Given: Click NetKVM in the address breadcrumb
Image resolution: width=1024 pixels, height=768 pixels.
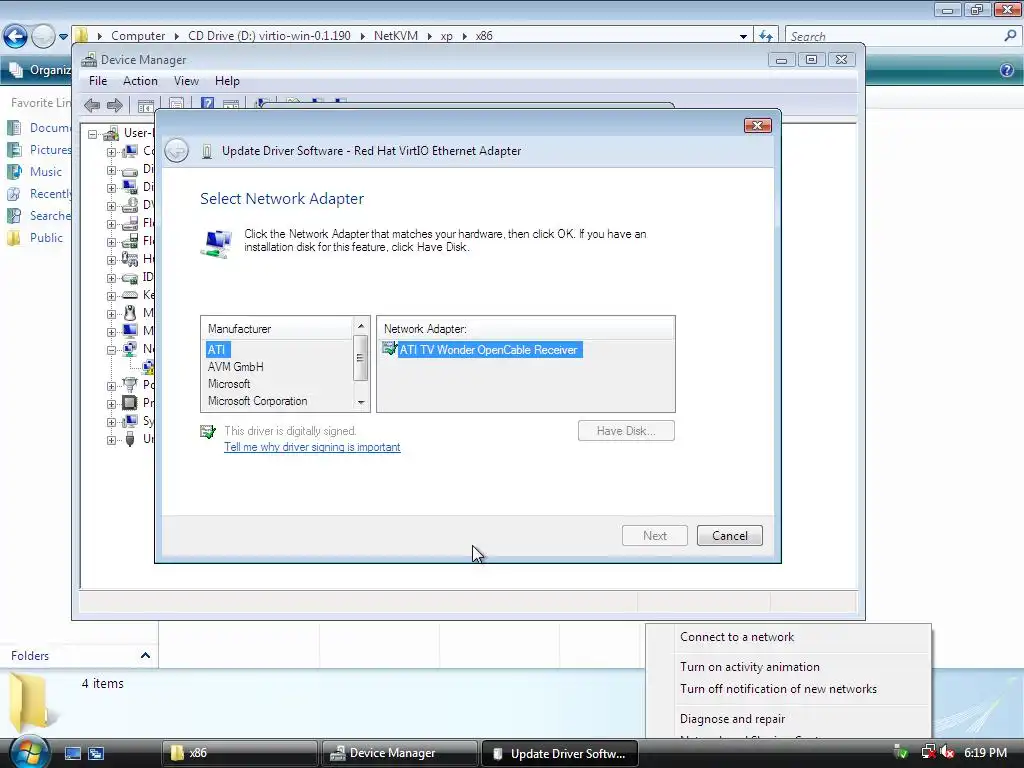Looking at the screenshot, I should pos(396,36).
